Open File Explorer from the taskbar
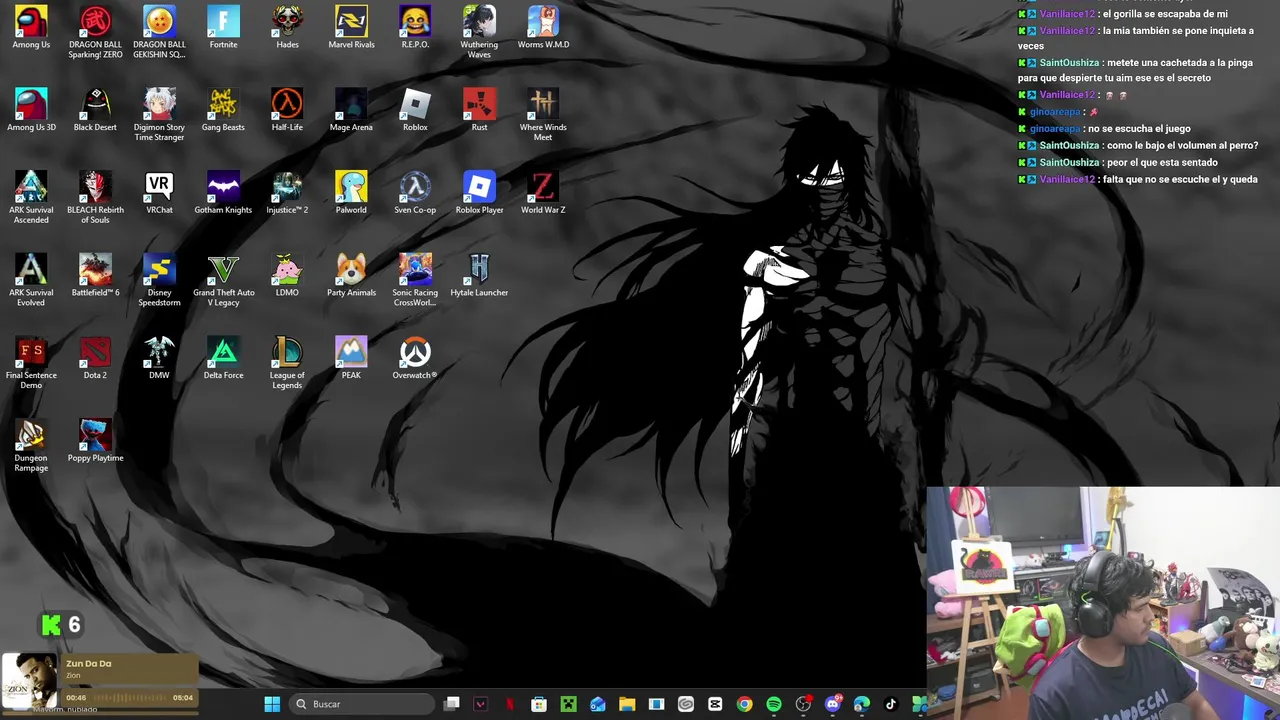Screen dimensions: 1280x720 [x=627, y=704]
